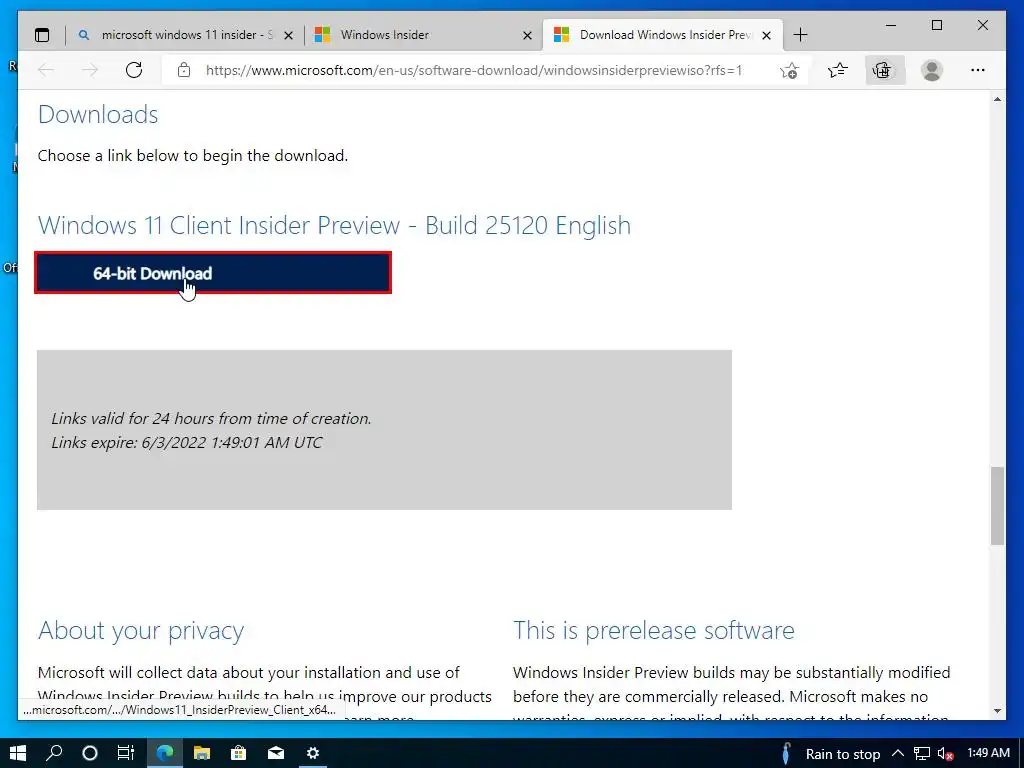Click Links valid for 24 hours text
Screen dimensions: 1024x768
[212, 418]
